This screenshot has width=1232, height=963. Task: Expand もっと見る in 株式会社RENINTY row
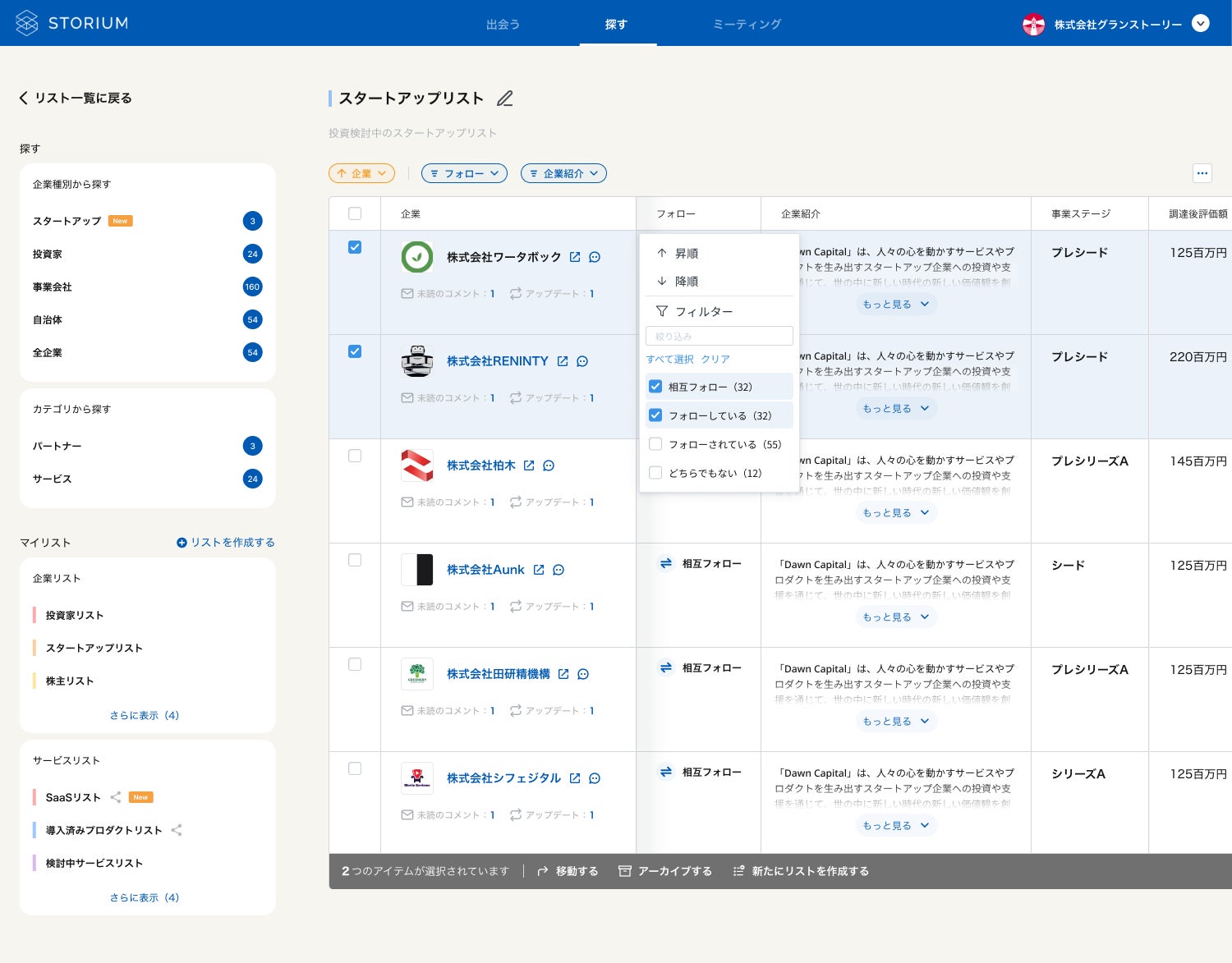pyautogui.click(x=895, y=408)
